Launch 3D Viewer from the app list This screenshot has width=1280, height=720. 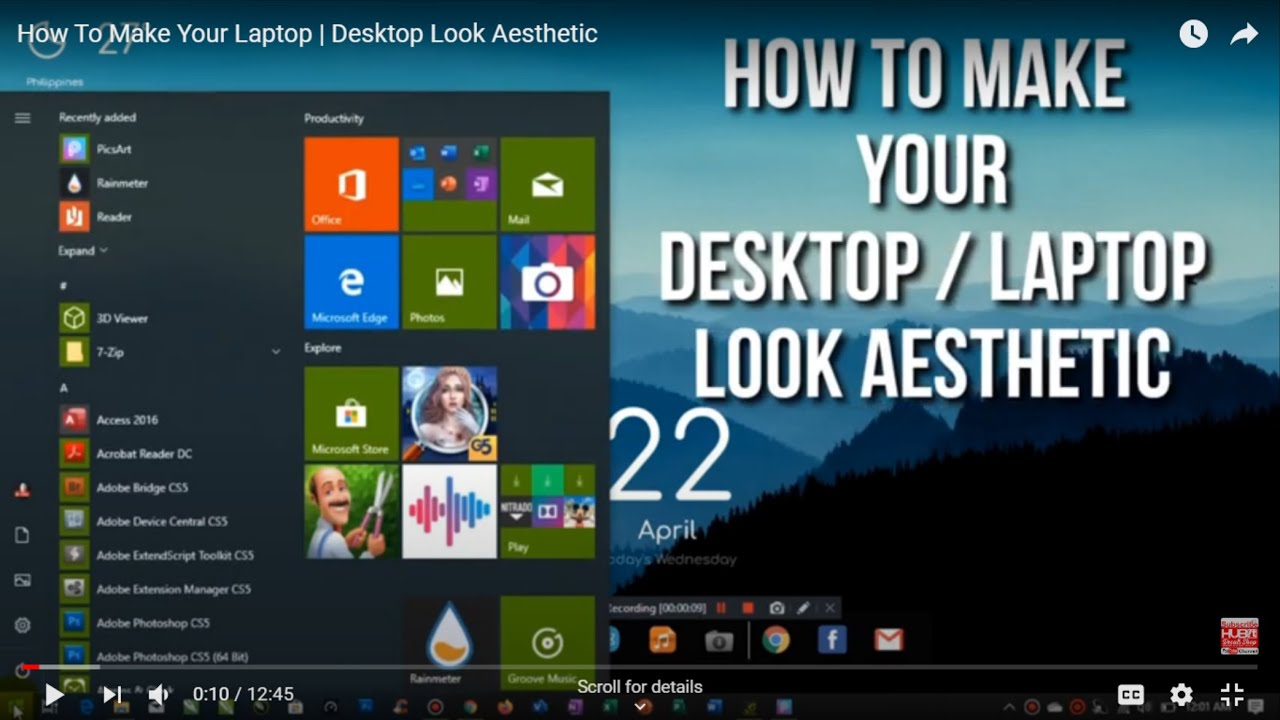tap(104, 318)
